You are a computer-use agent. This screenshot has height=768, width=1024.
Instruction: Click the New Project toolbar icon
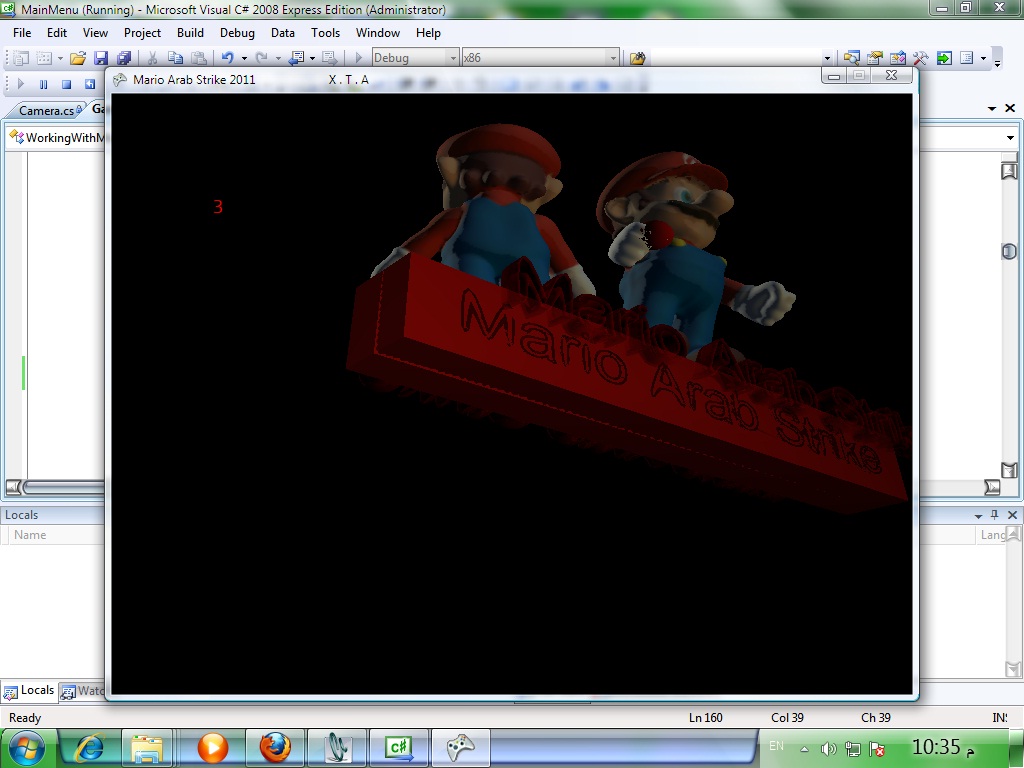tap(21, 58)
